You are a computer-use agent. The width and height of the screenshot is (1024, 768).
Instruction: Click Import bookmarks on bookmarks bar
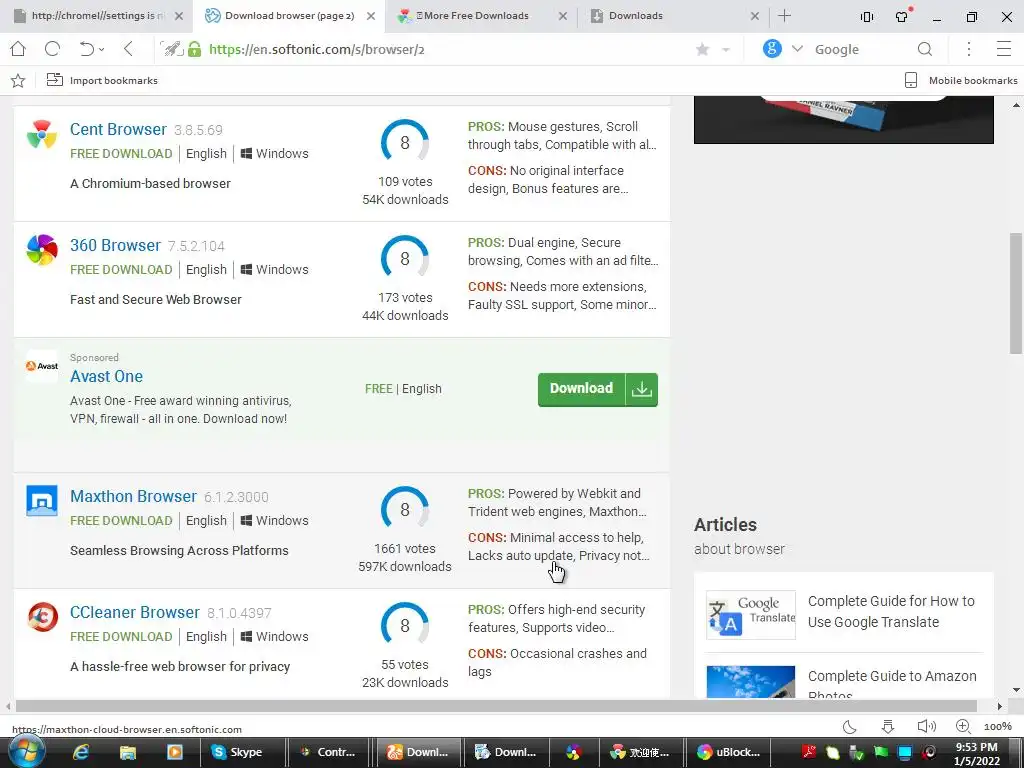coord(102,80)
